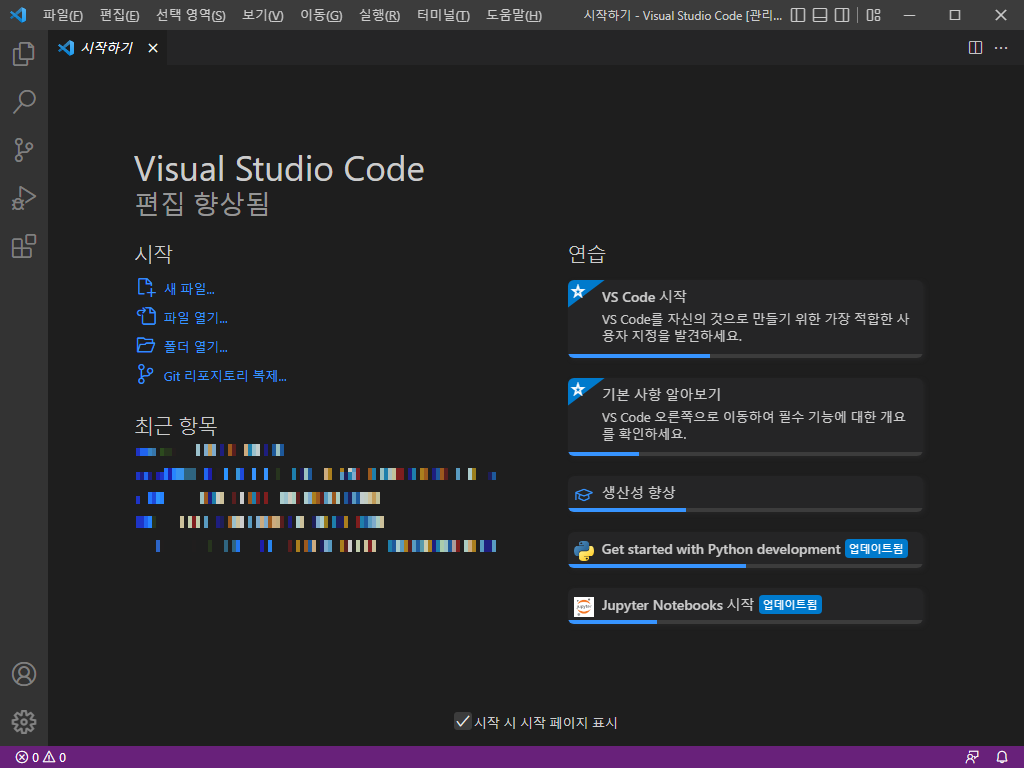Open the 실행(R) menu
This screenshot has width=1024, height=768.
379,15
